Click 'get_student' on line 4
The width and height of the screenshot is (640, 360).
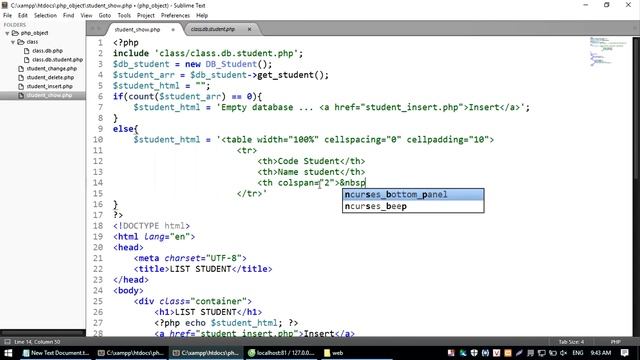click(285, 75)
